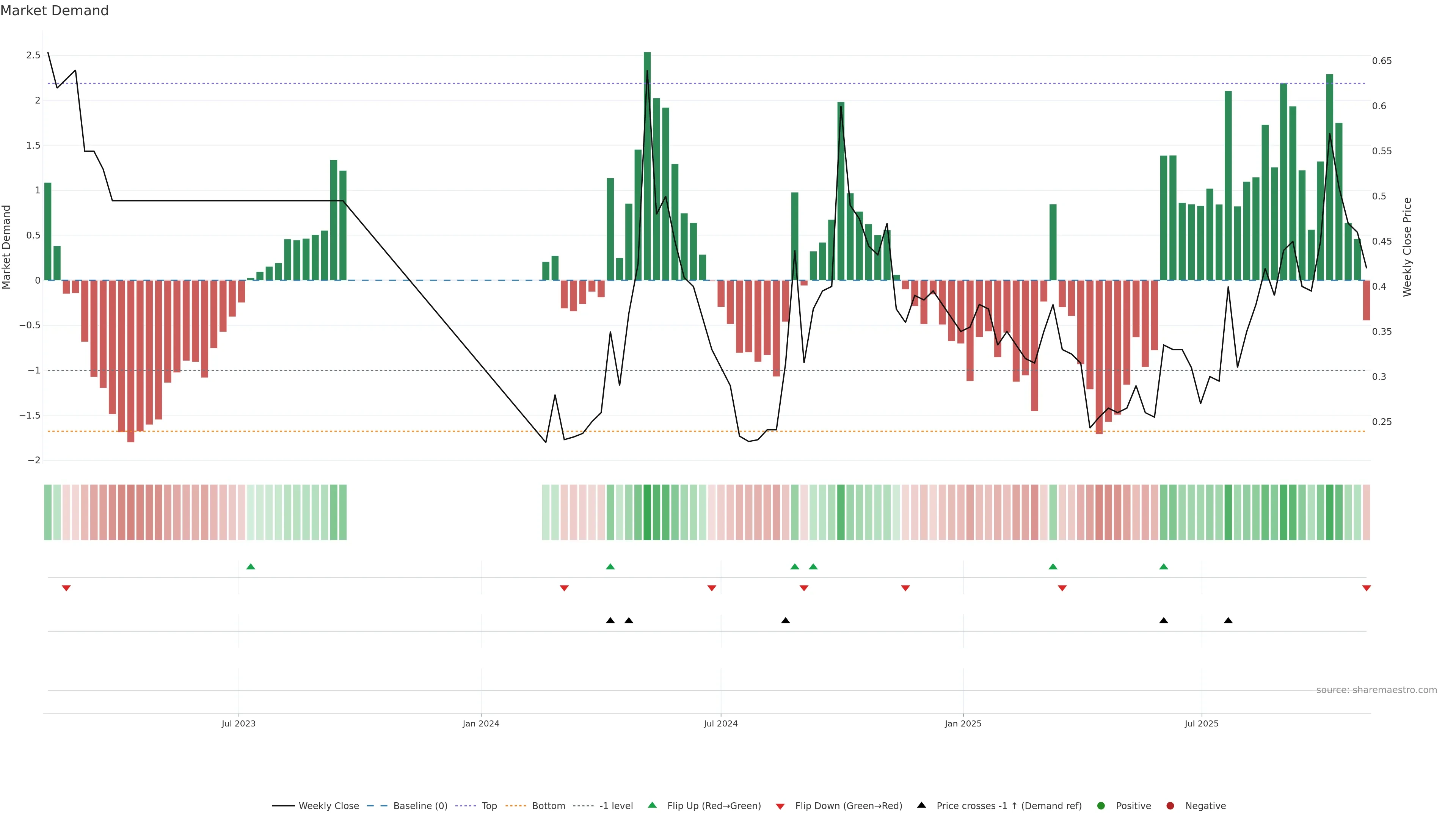Click the Bottom legend entry
The height and width of the screenshot is (819, 1456).
click(548, 805)
